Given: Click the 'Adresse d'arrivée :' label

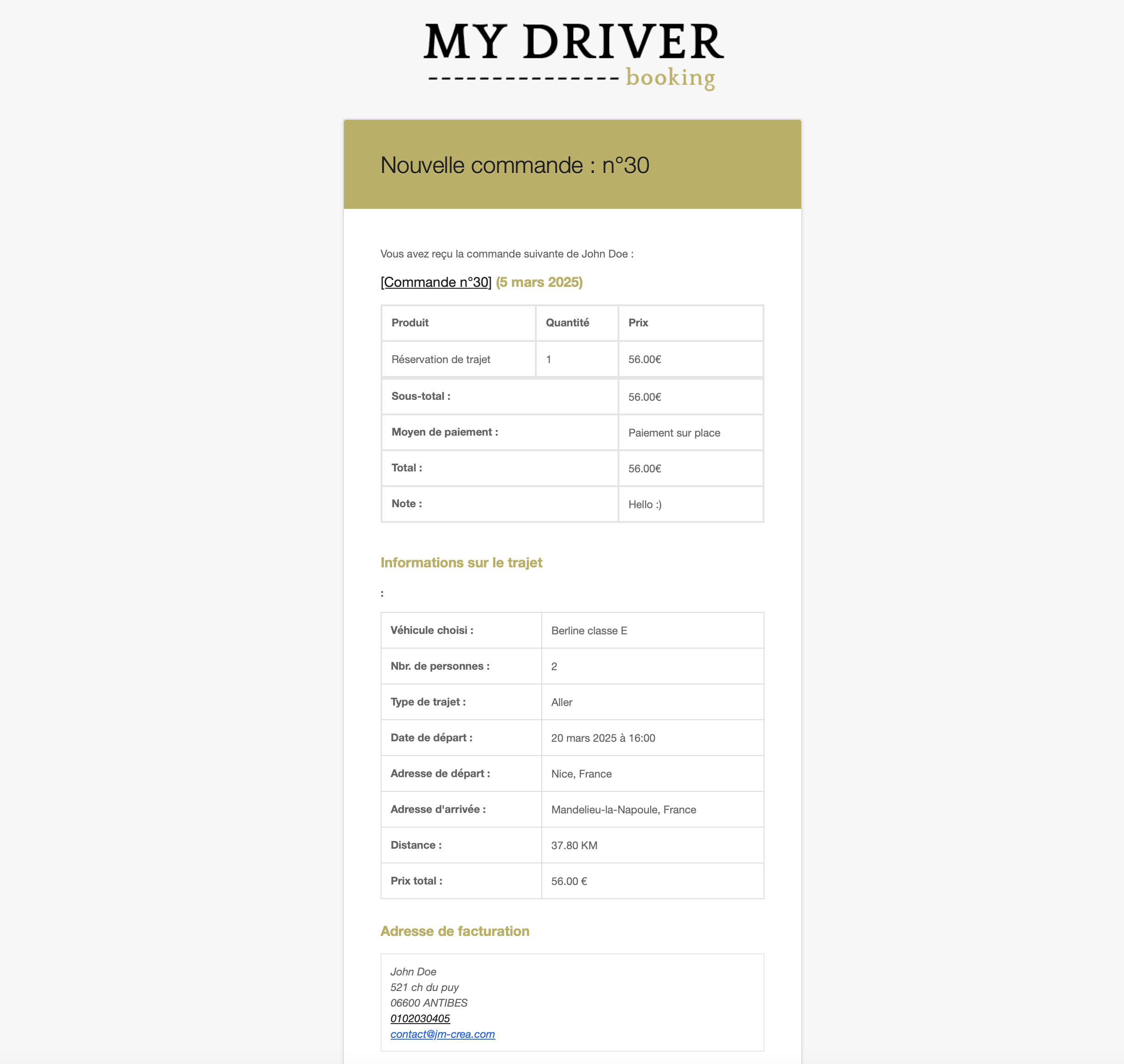Looking at the screenshot, I should (x=438, y=809).
